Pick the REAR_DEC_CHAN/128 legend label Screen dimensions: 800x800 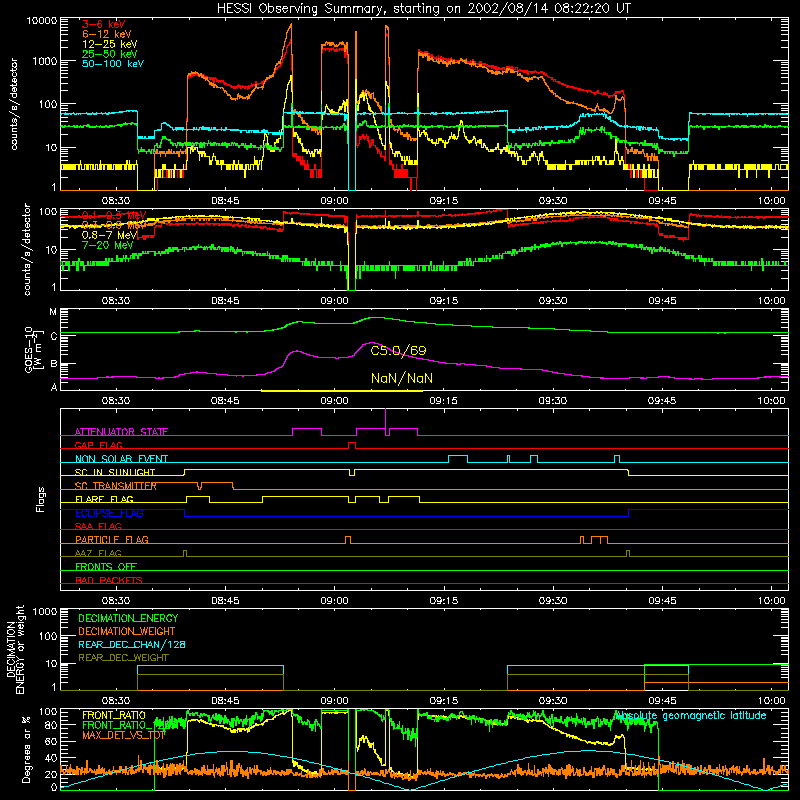pyautogui.click(x=132, y=644)
